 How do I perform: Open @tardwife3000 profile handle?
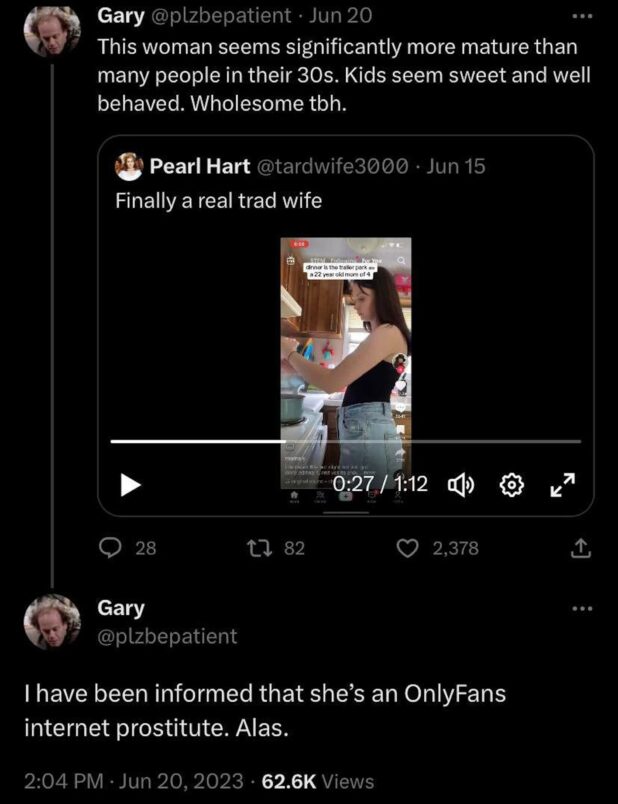coord(333,166)
